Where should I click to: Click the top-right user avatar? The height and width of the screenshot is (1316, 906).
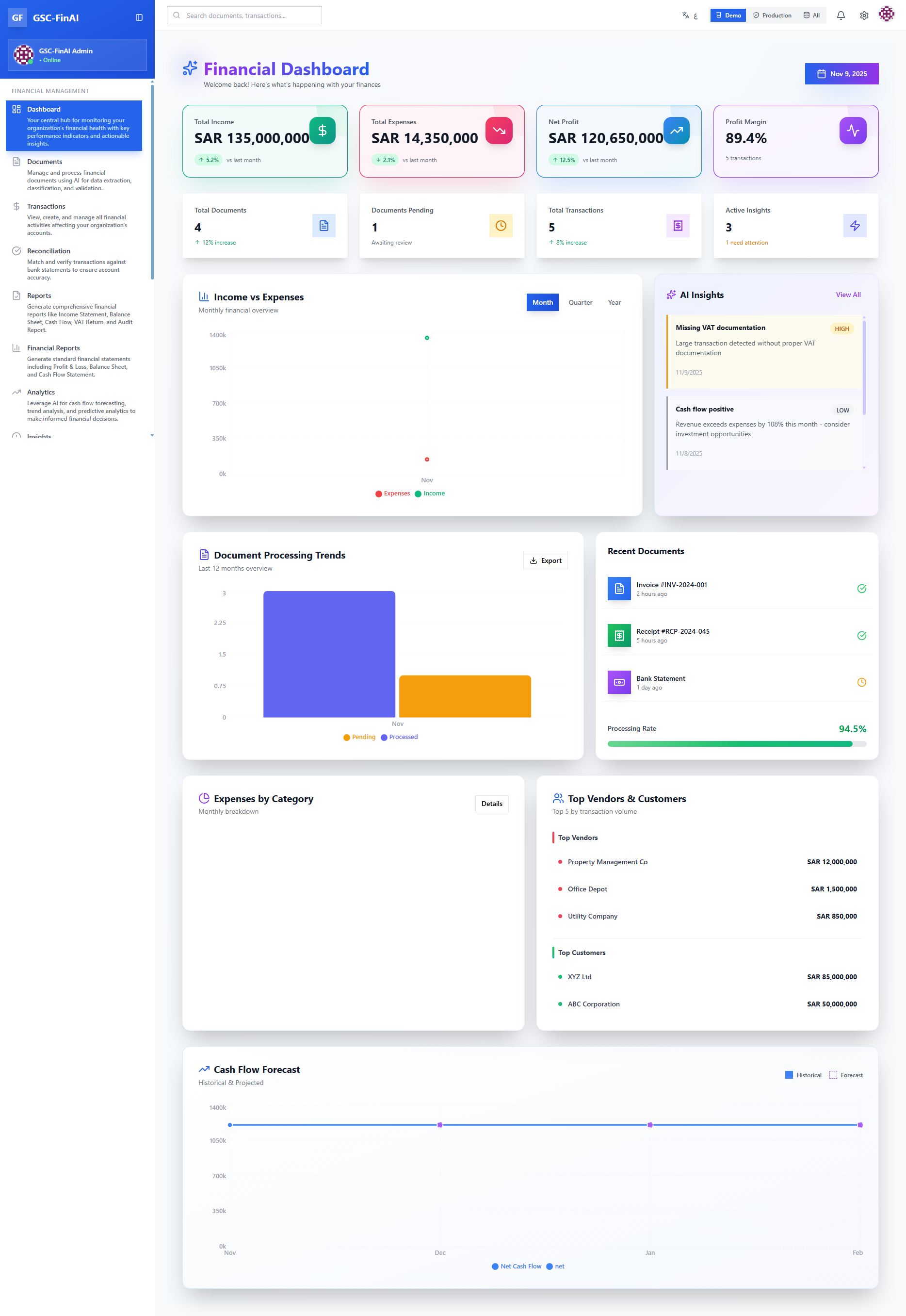point(886,14)
